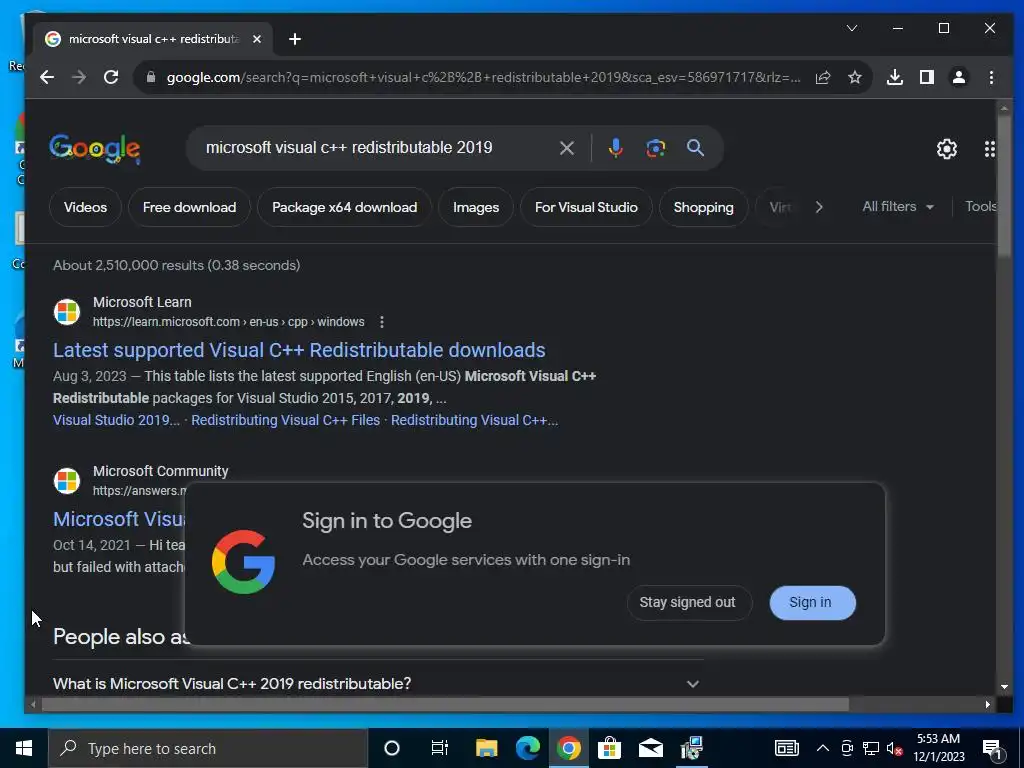This screenshot has width=1024, height=768.
Task: Launch Microsoft Edge from the taskbar
Action: coord(528,748)
